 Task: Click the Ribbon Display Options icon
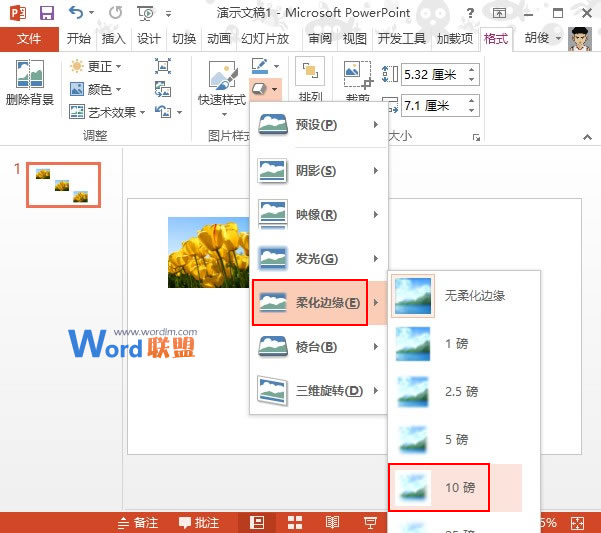coord(499,13)
